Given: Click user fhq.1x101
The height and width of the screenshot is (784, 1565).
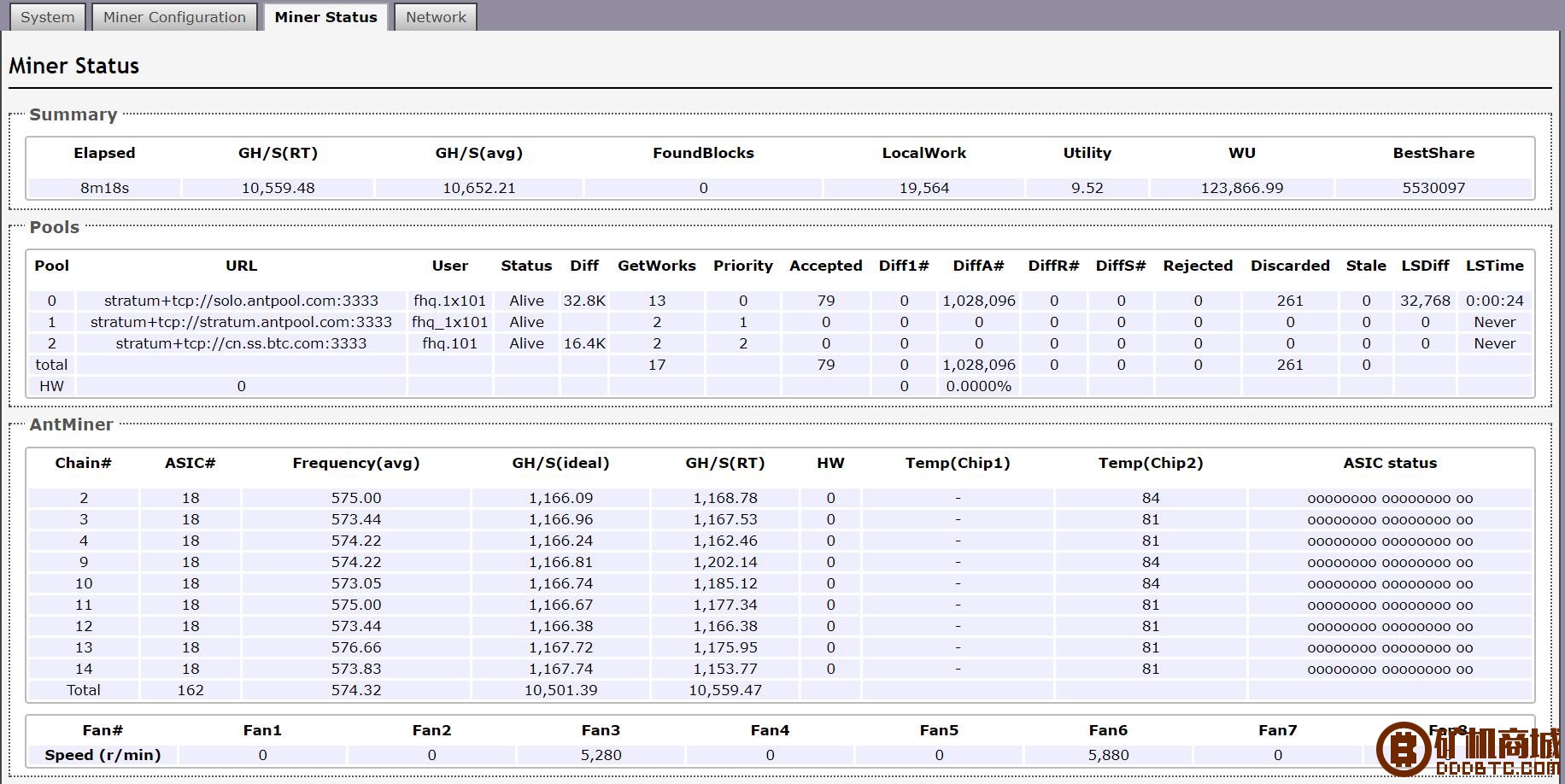Looking at the screenshot, I should [449, 301].
